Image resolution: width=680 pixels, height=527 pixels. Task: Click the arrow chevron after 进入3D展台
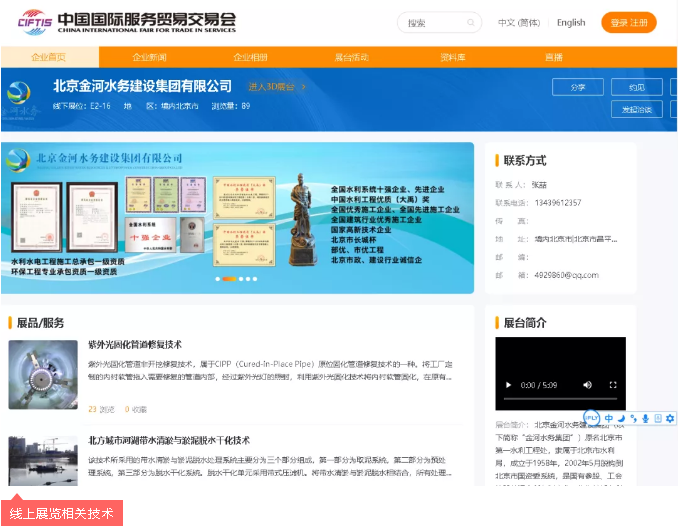pyautogui.click(x=304, y=87)
